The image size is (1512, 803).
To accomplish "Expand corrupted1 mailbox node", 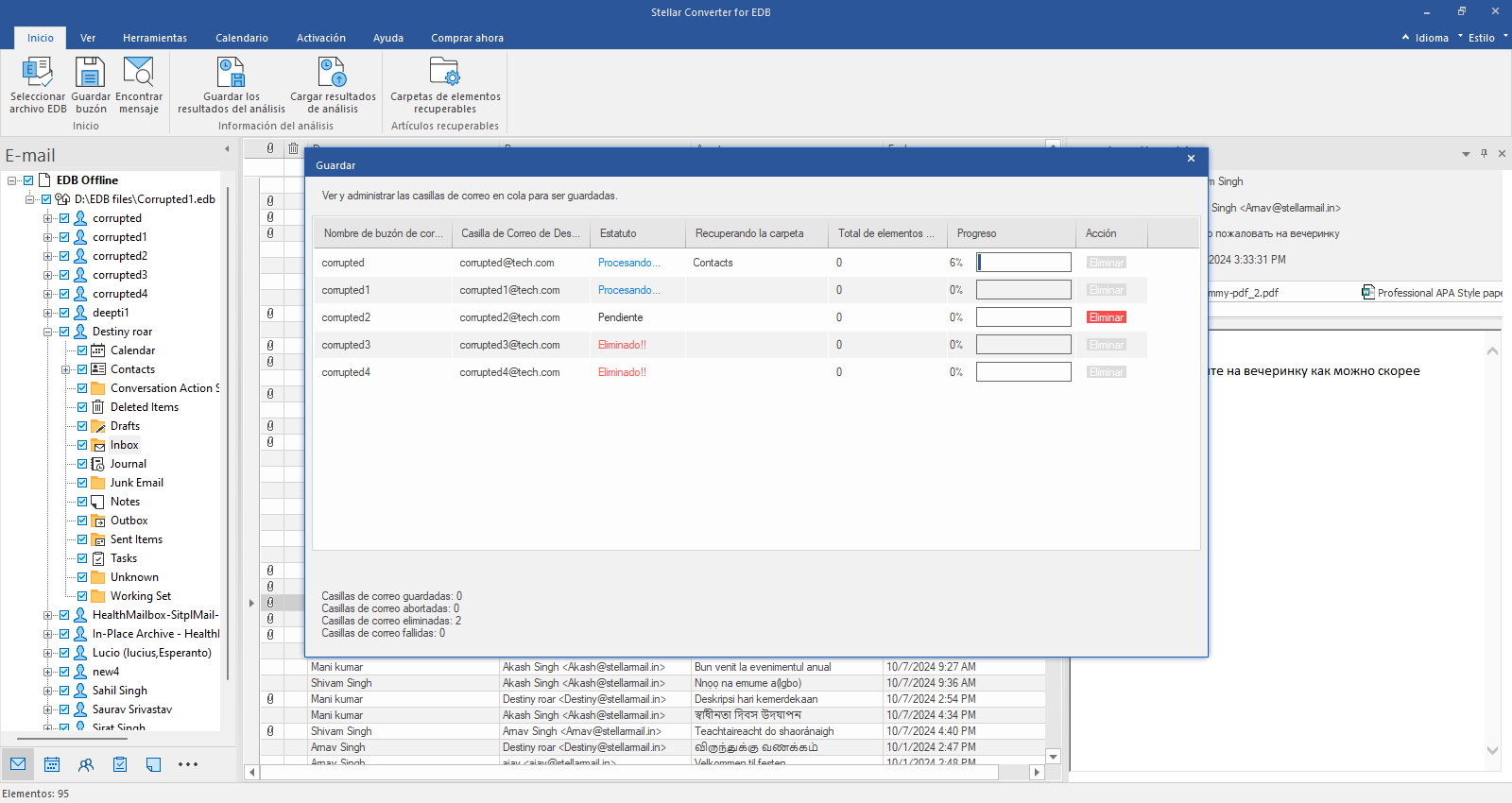I will coord(48,237).
